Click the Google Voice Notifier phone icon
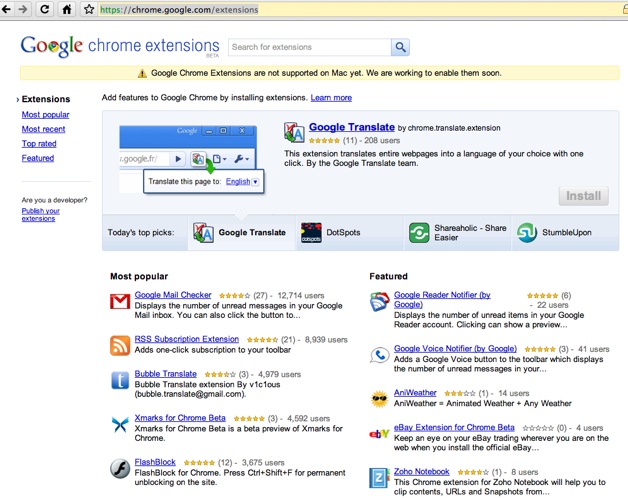Viewport: 628px width, 498px height. [379, 355]
